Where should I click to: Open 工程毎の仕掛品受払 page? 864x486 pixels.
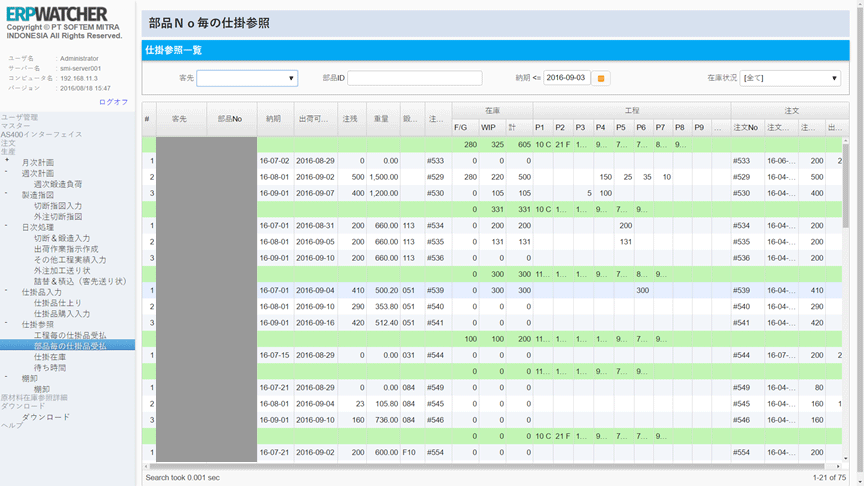70,335
